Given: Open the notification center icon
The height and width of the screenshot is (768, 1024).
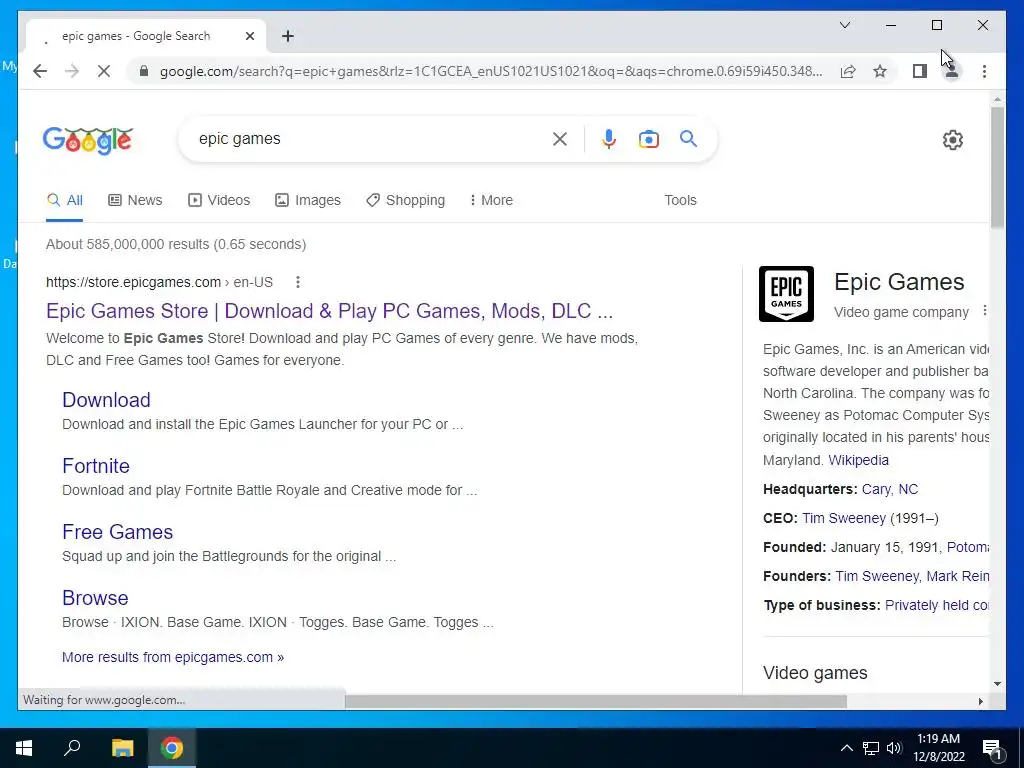Looking at the screenshot, I should point(991,748).
